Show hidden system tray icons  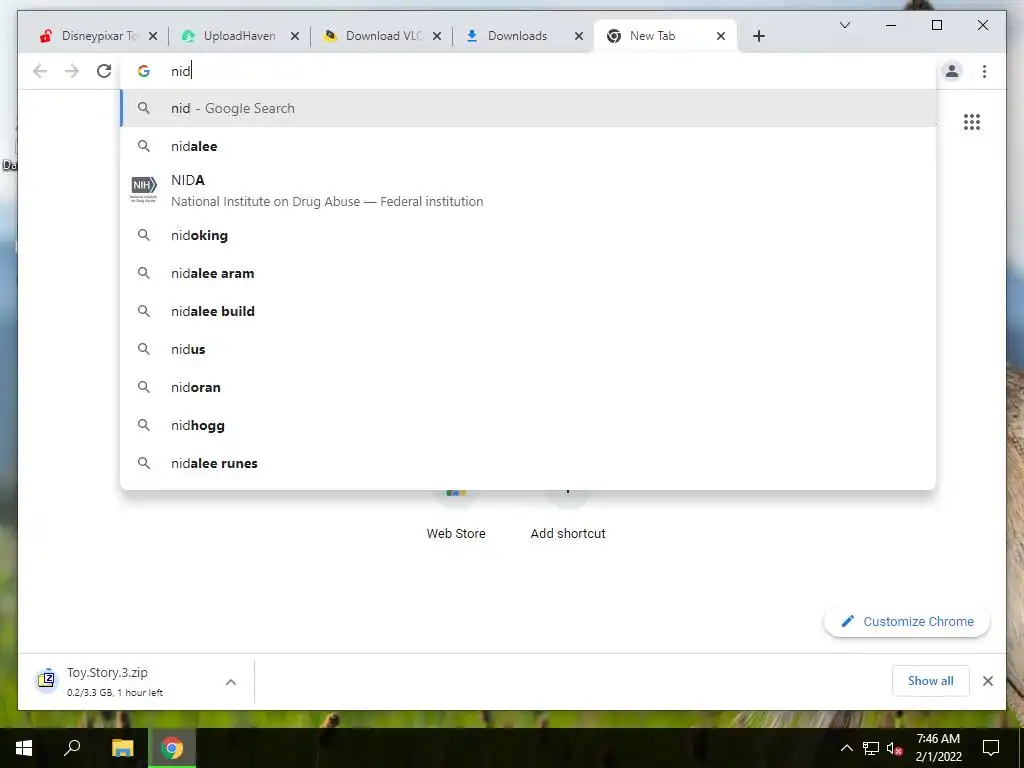(846, 748)
